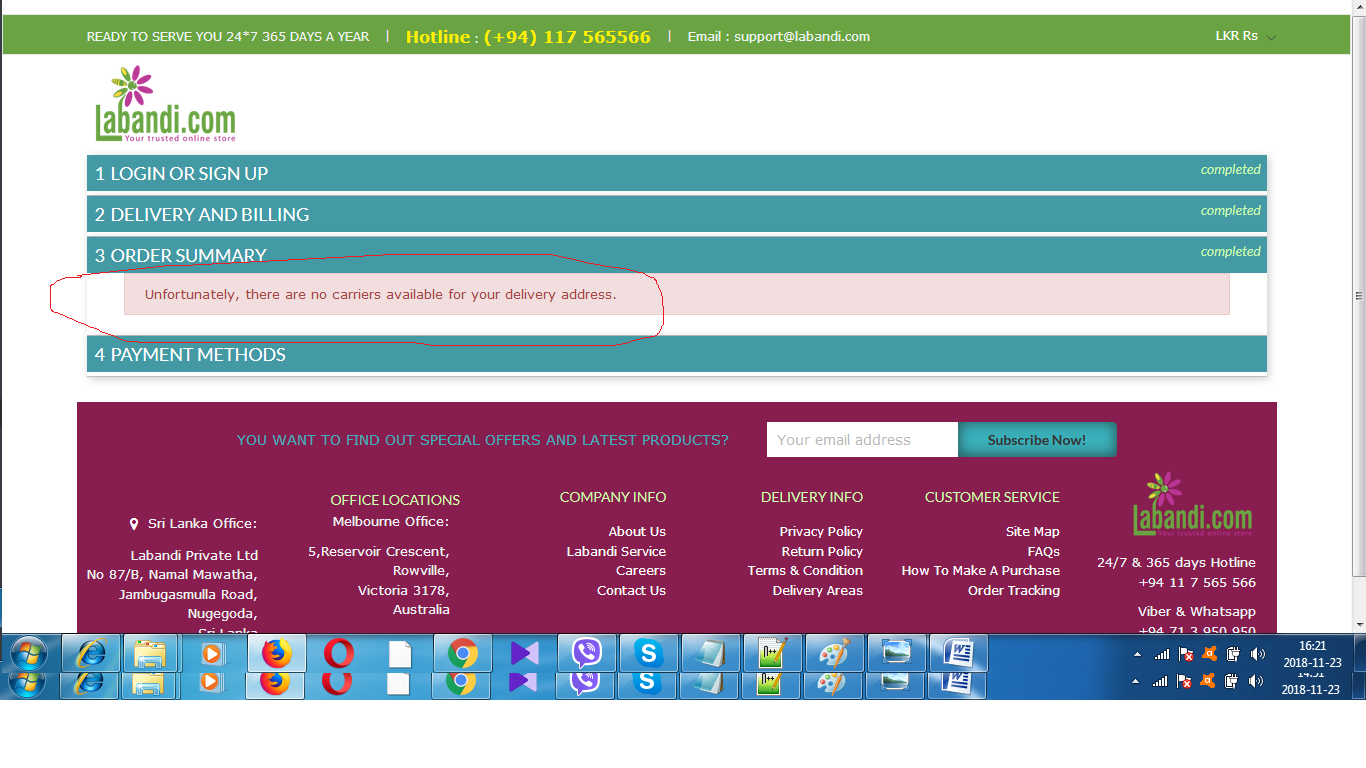This screenshot has height=768, width=1366.
Task: Click the no carriers available error message
Action: pos(677,295)
